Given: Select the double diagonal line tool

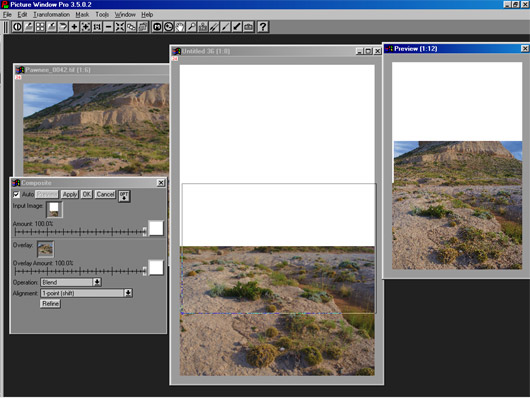Looking at the screenshot, I should 214,27.
